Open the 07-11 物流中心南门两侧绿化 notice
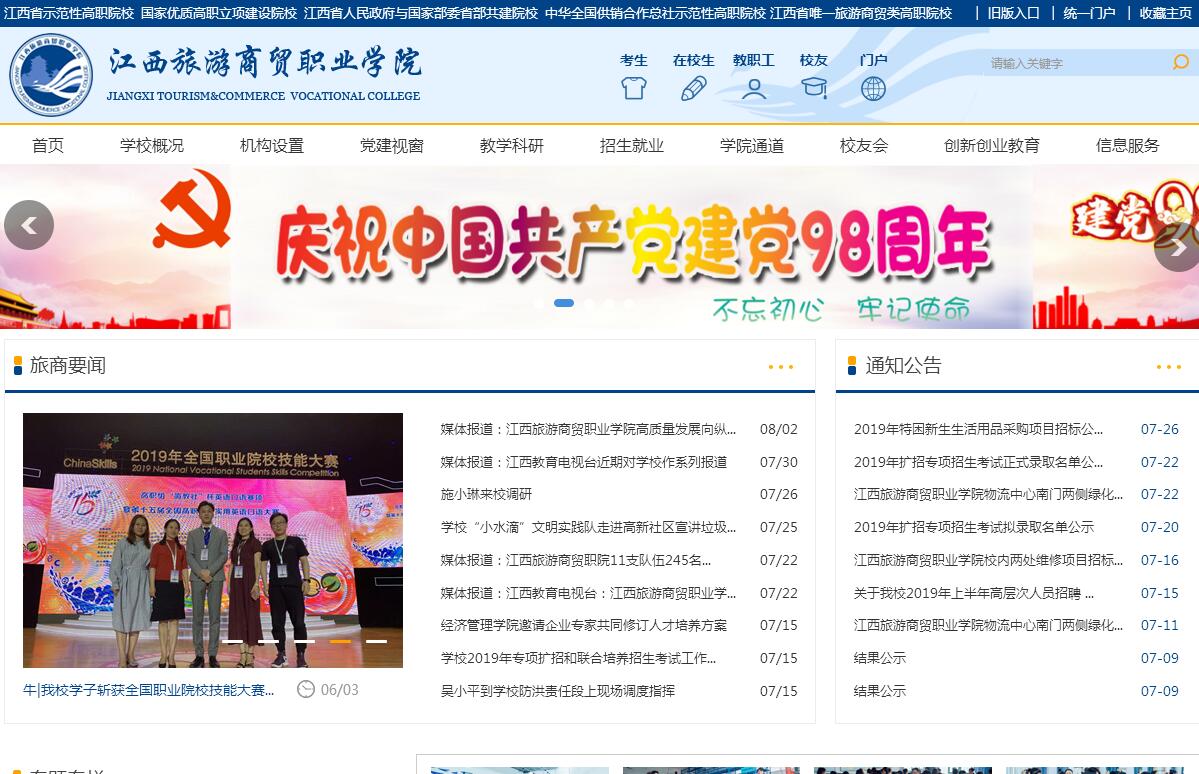The height and width of the screenshot is (774, 1199). tap(988, 625)
